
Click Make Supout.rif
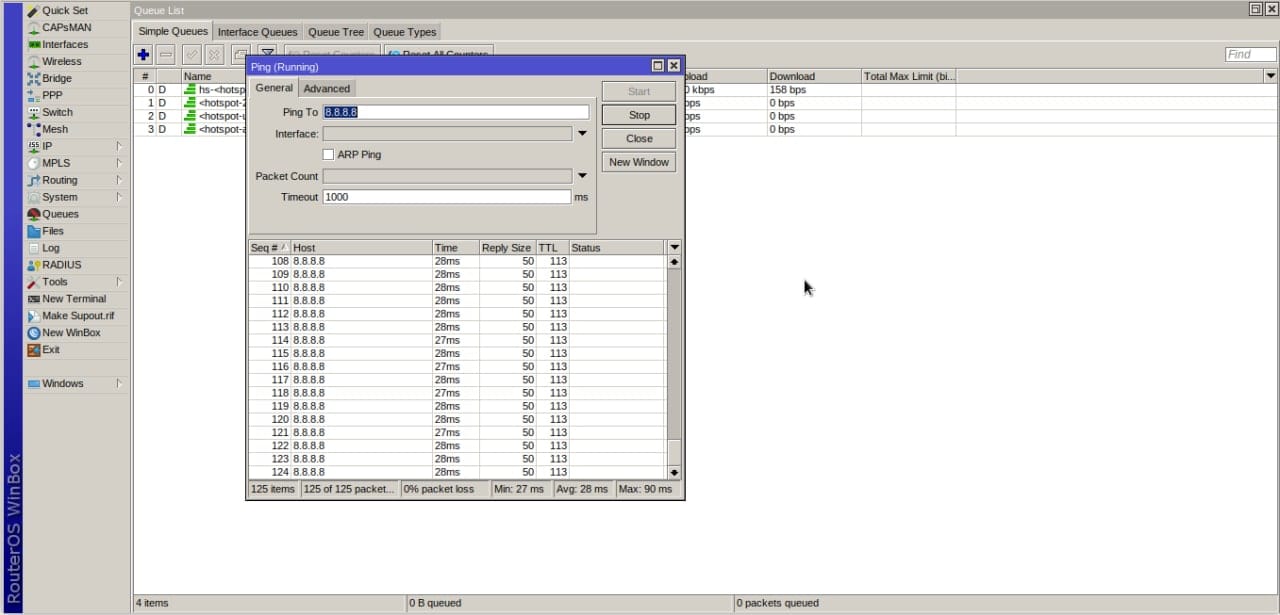(x=78, y=316)
